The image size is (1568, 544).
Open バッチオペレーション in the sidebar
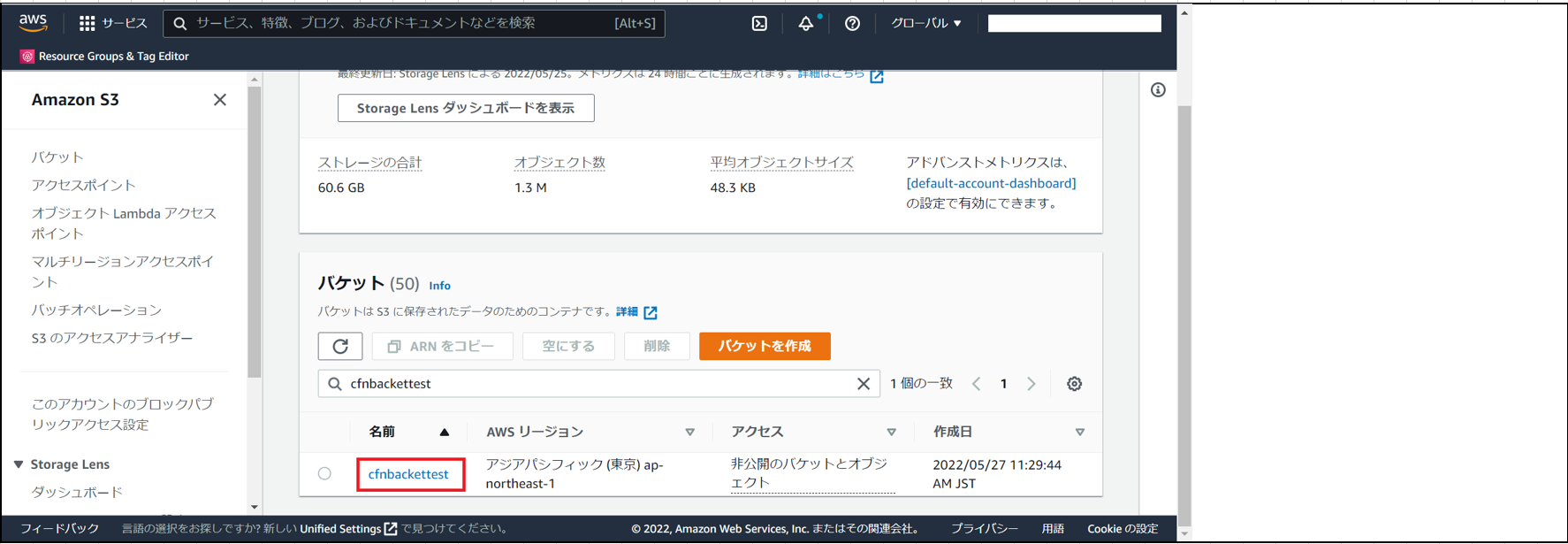click(x=96, y=310)
